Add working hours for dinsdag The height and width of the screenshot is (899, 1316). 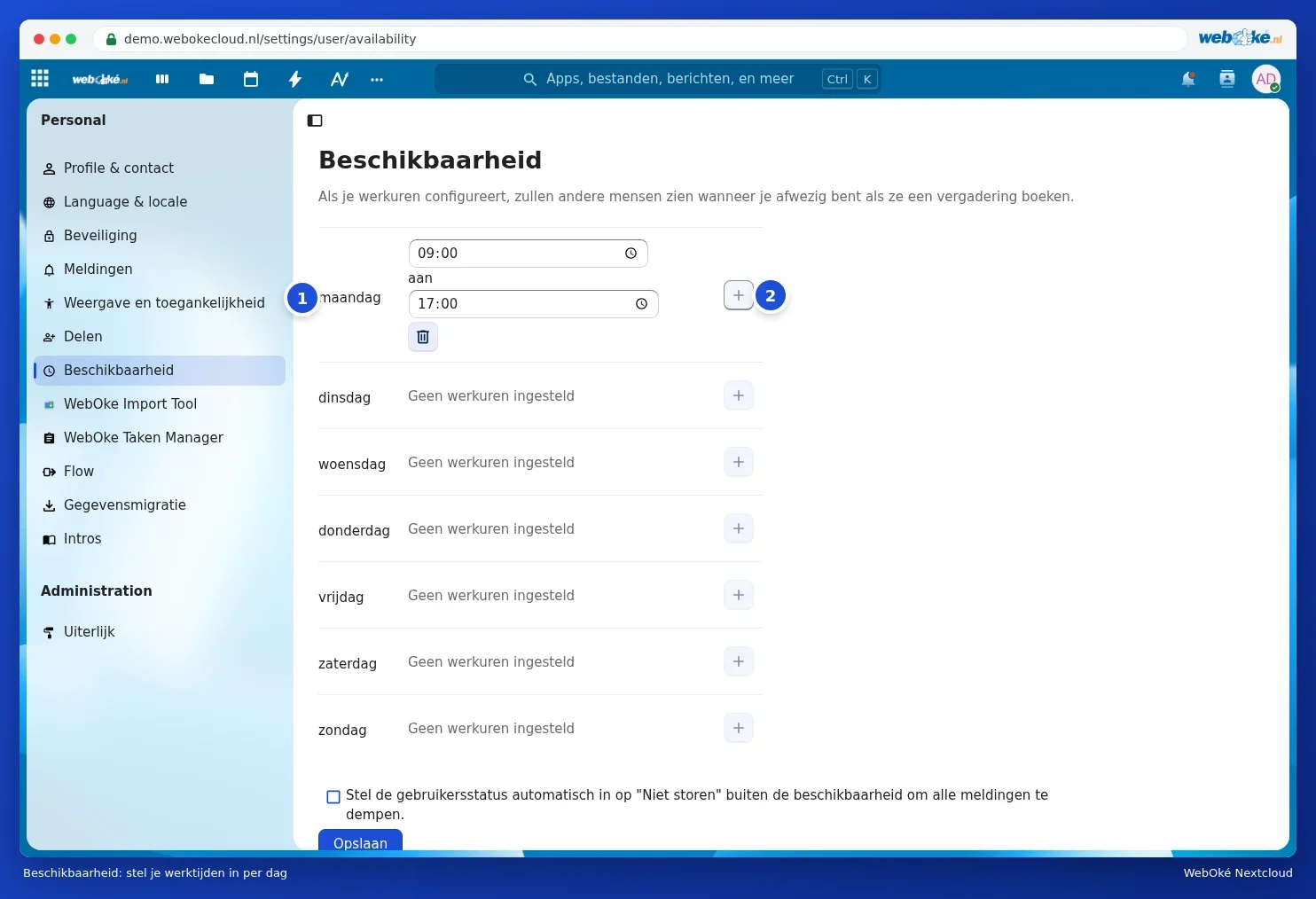[739, 395]
